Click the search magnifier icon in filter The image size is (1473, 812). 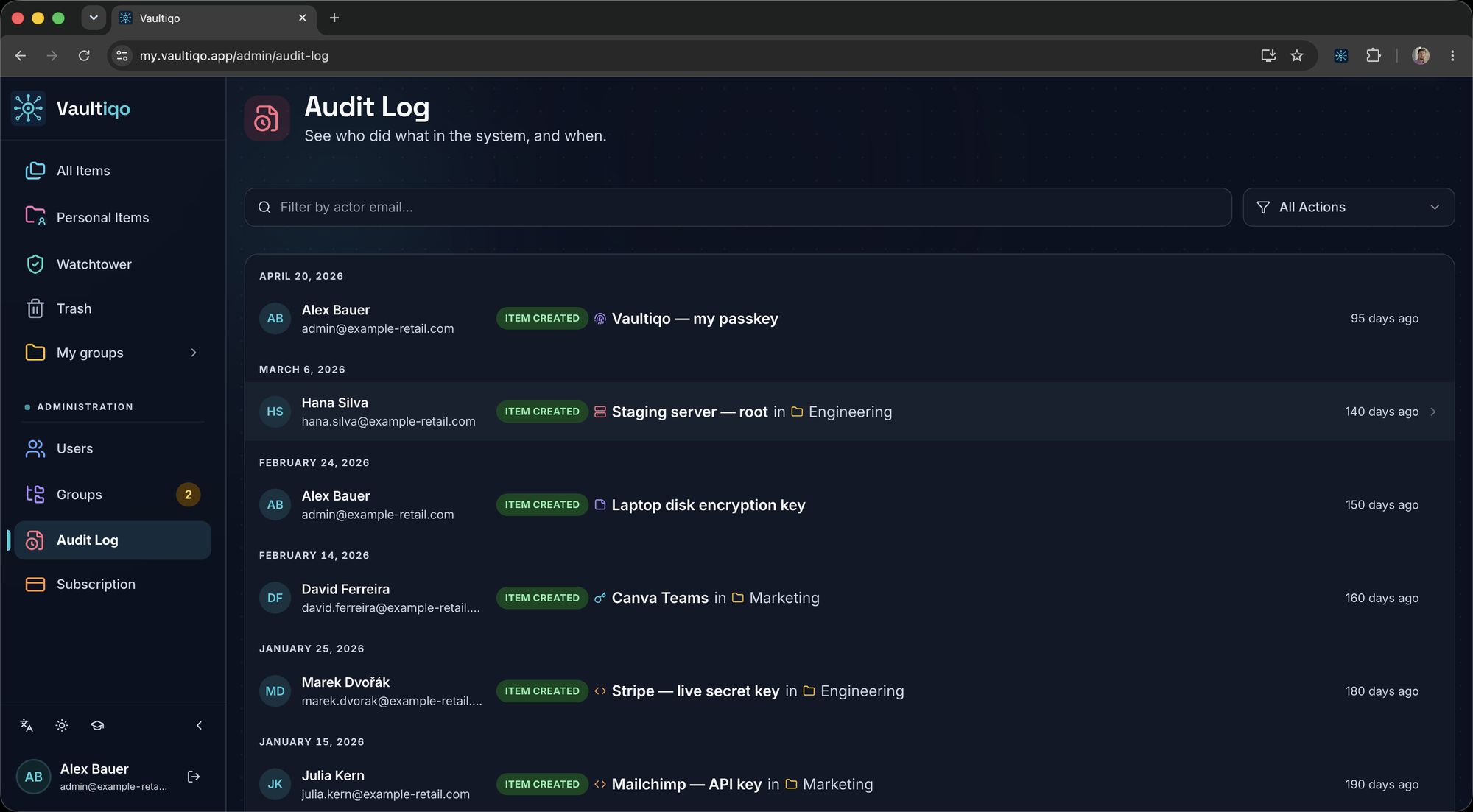click(264, 208)
